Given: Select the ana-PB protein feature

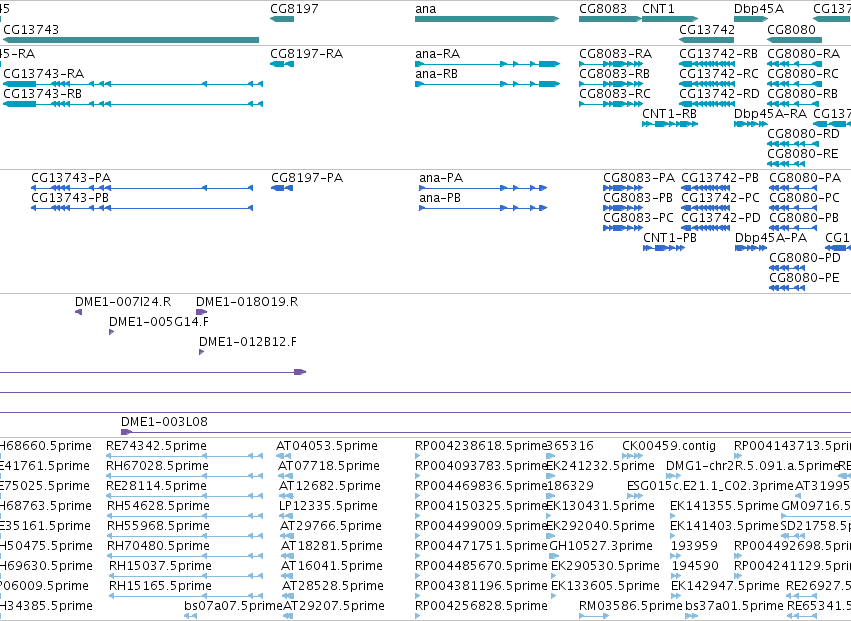Looking at the screenshot, I should 483,208.
